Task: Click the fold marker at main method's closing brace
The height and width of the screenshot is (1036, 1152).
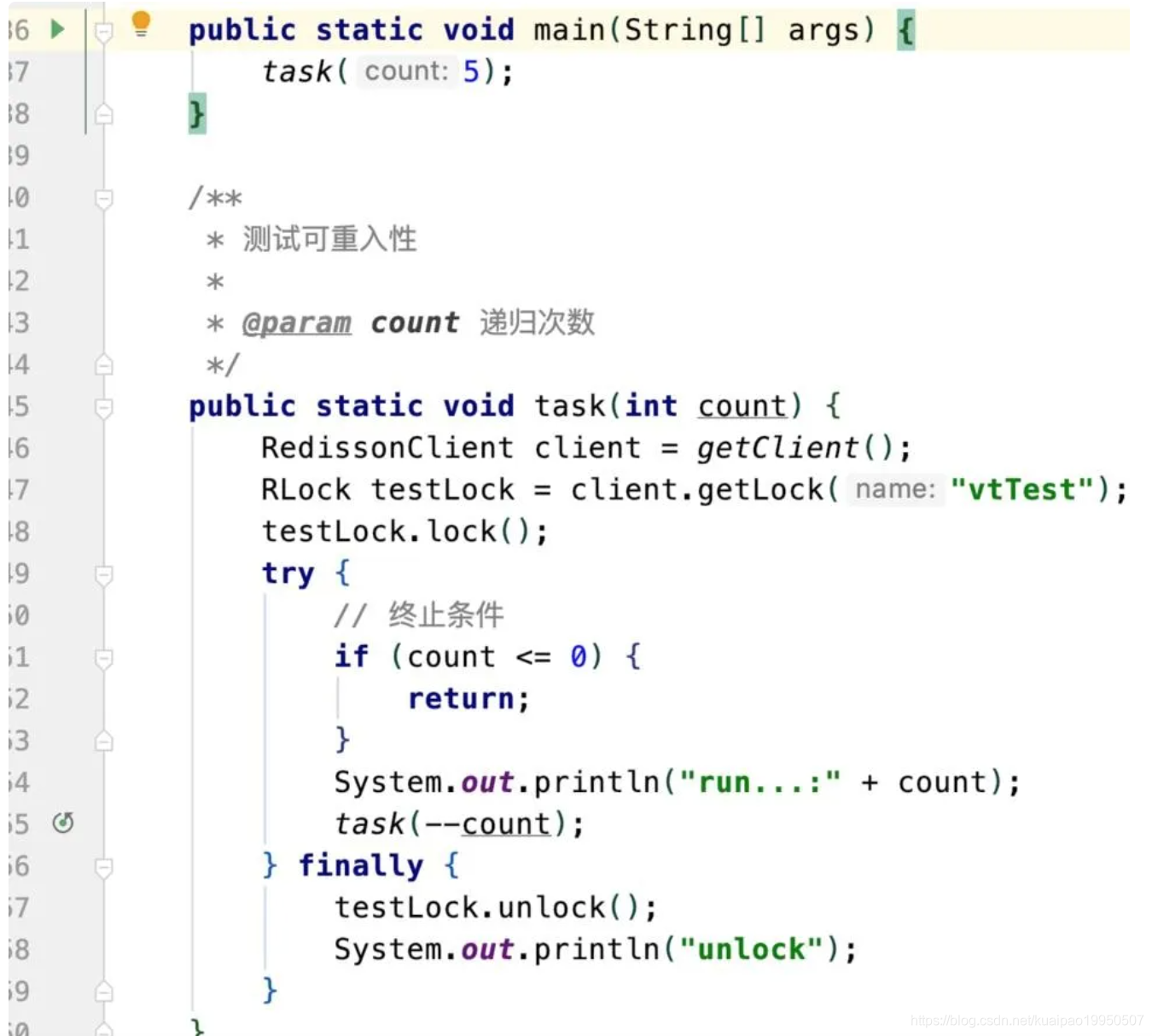Action: tap(104, 113)
